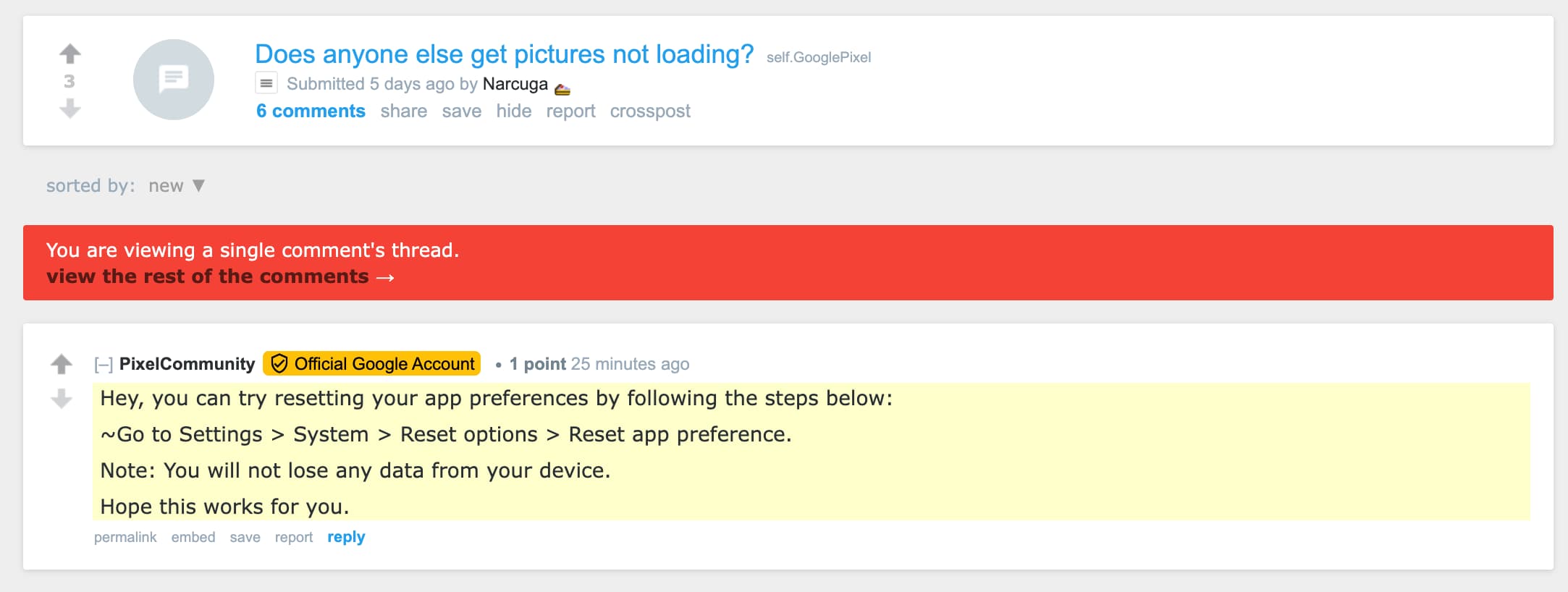This screenshot has height=592, width=1568.
Task: Open the post title link
Action: [504, 54]
